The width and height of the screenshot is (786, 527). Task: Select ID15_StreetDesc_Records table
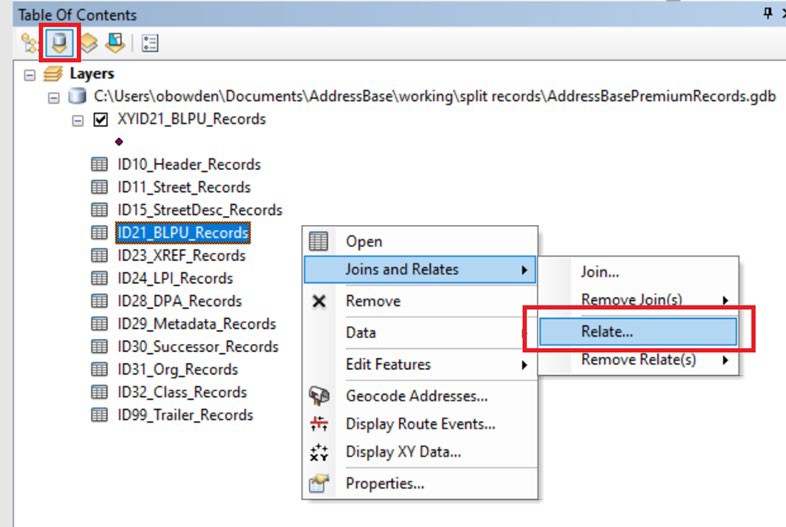tap(200, 210)
